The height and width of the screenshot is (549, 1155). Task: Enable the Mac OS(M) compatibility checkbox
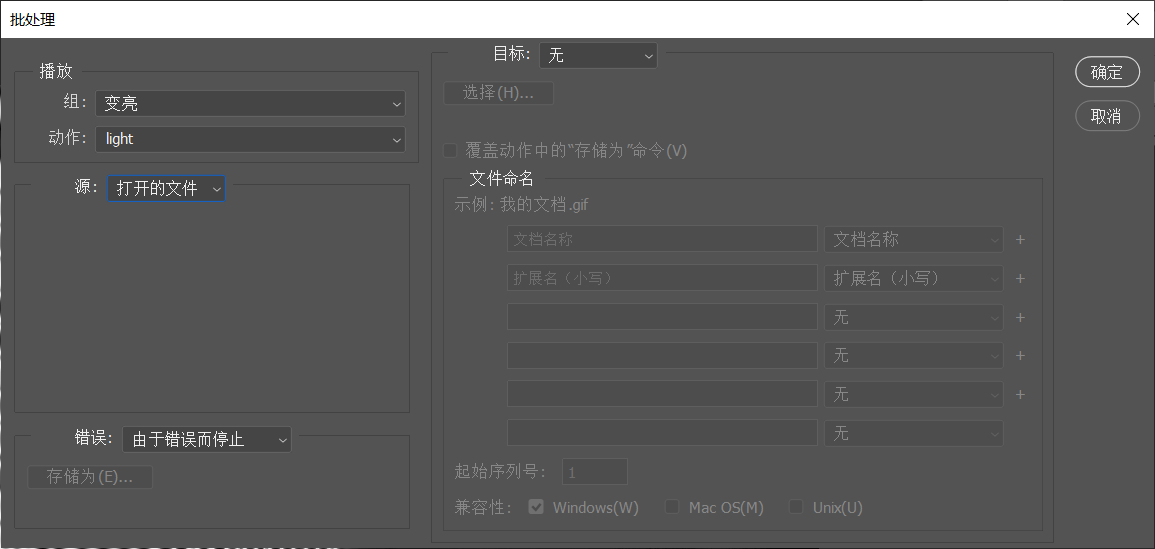(x=673, y=507)
